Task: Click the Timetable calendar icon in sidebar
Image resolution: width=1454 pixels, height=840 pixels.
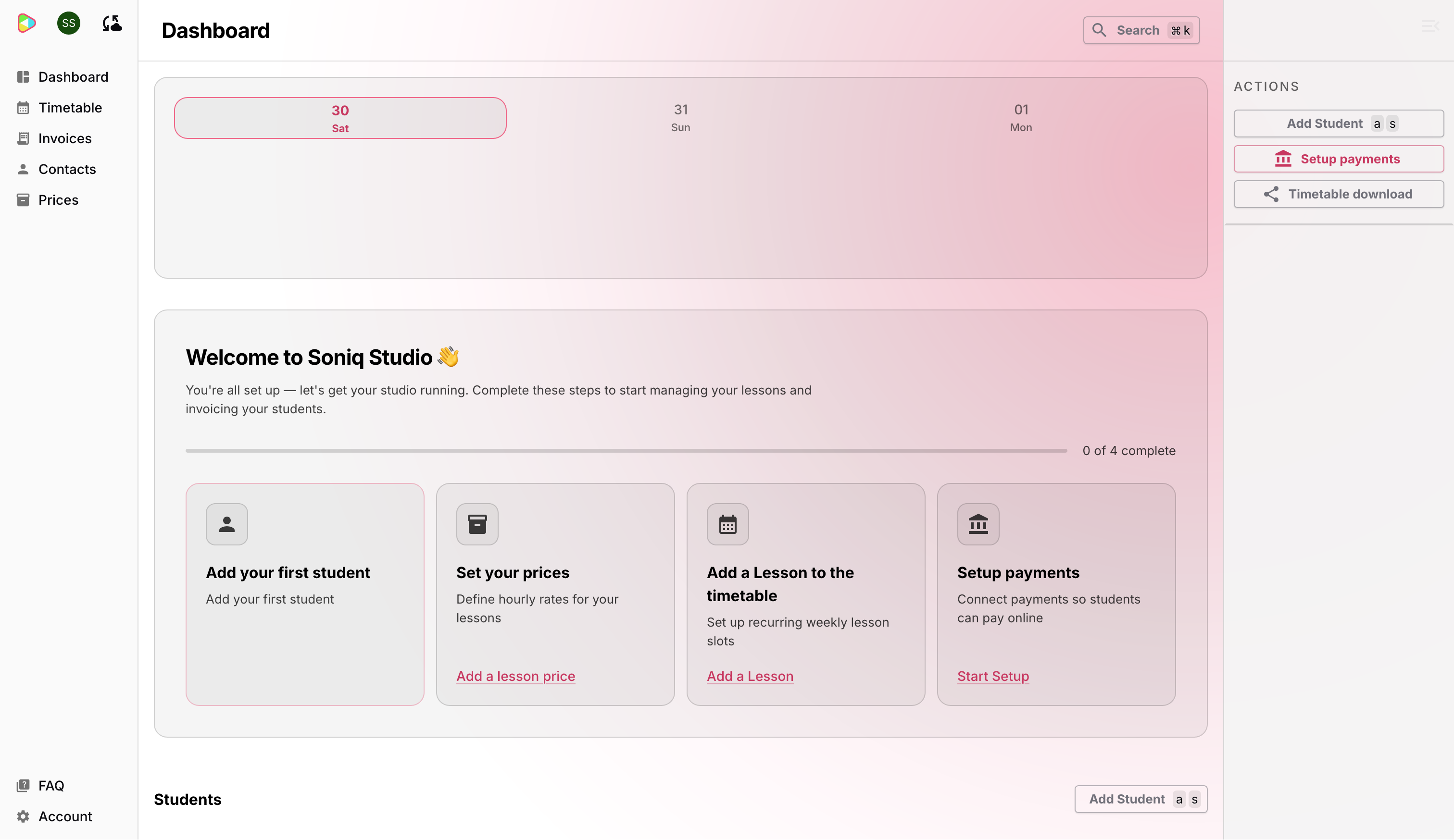Action: [x=23, y=108]
